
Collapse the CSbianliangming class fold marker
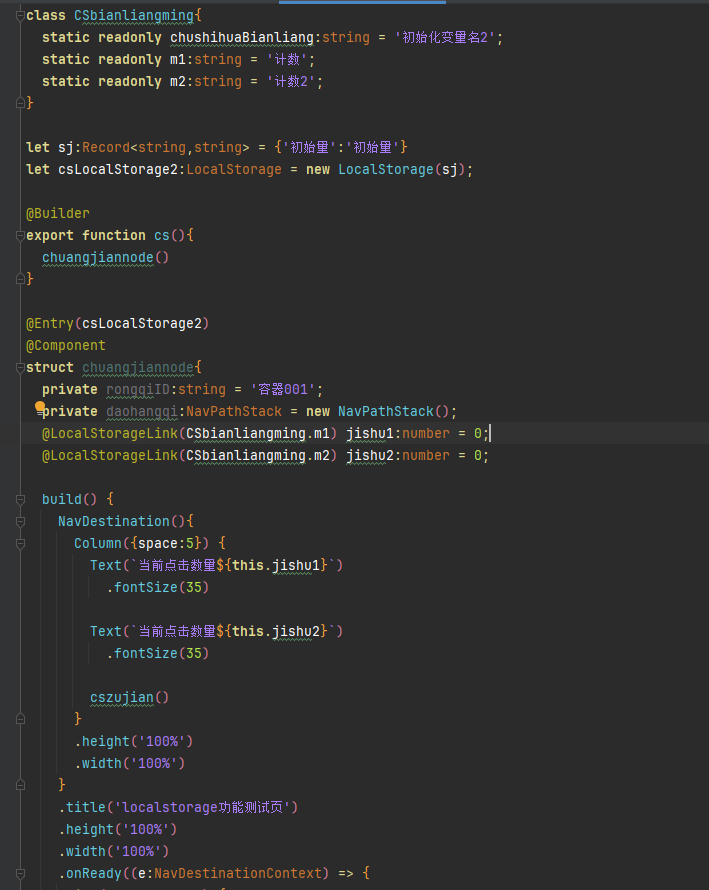19,15
